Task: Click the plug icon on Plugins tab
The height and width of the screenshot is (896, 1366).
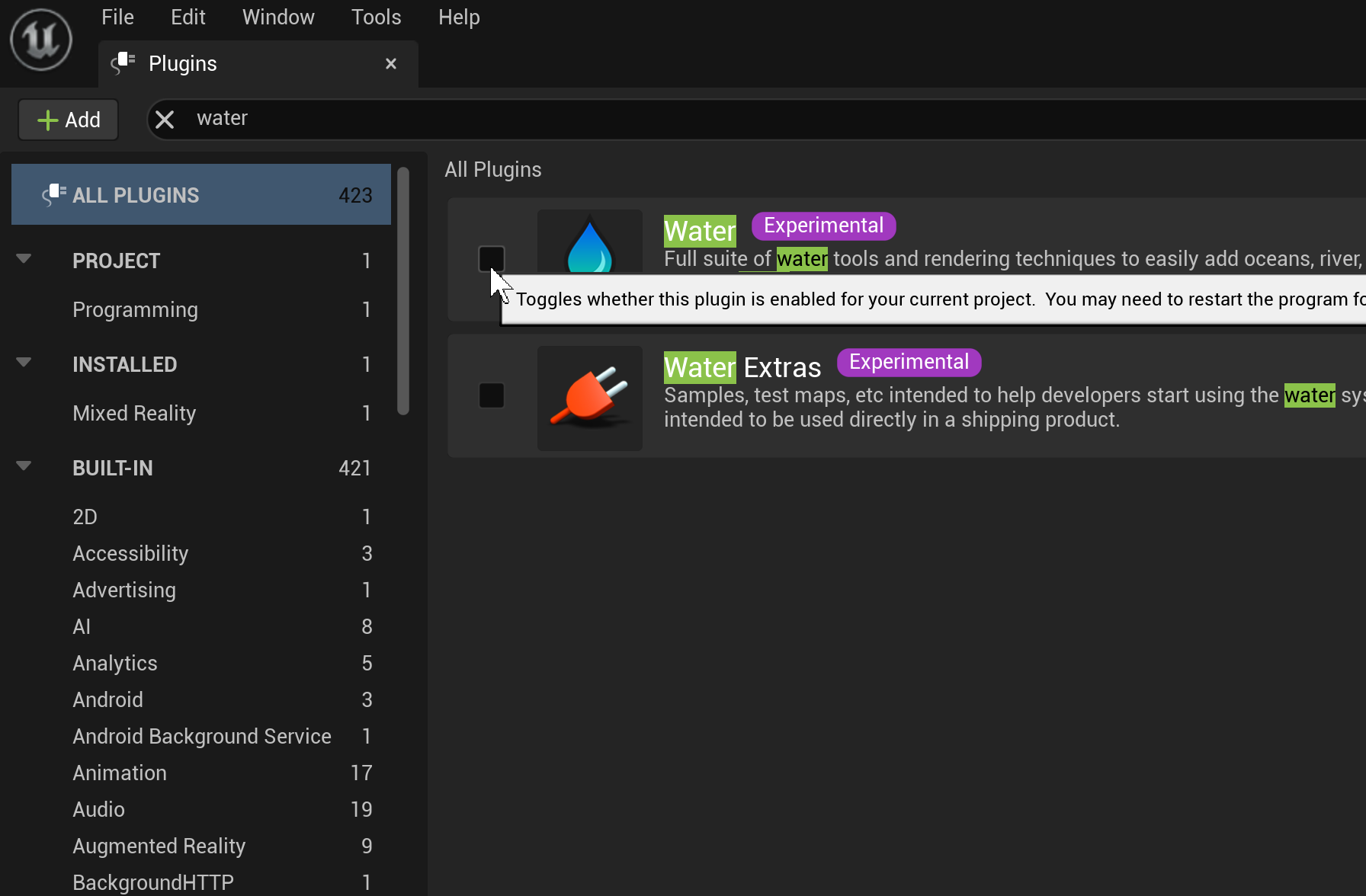Action: [123, 63]
